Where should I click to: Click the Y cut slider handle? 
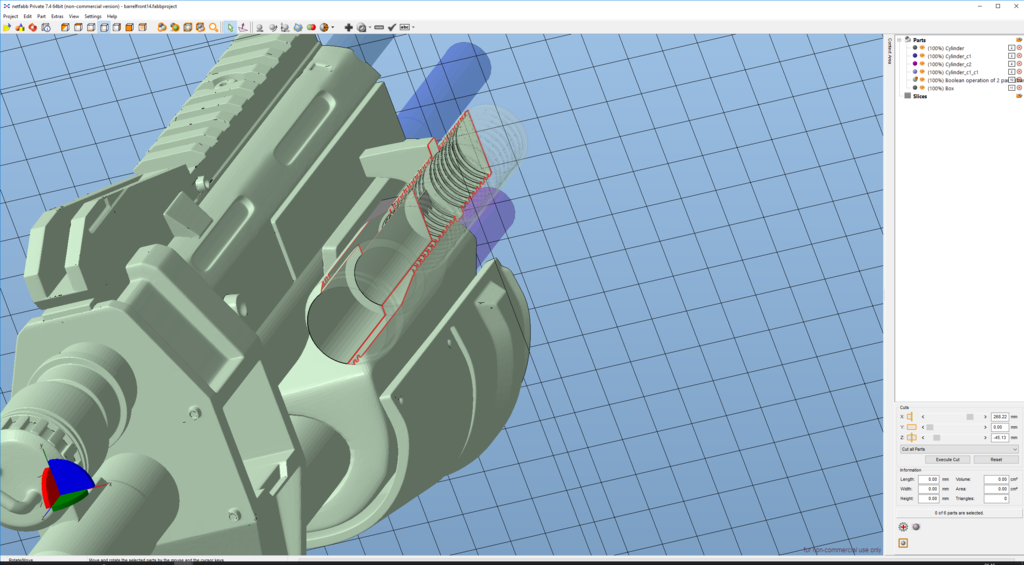point(930,427)
